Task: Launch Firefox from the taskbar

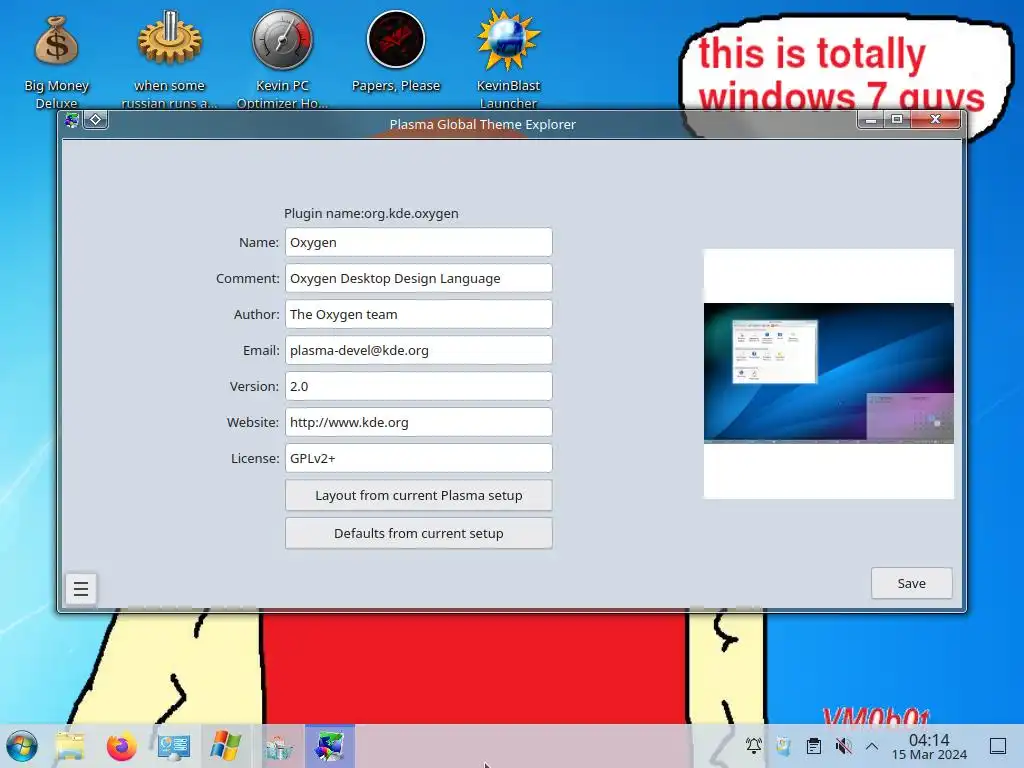Action: pyautogui.click(x=121, y=746)
